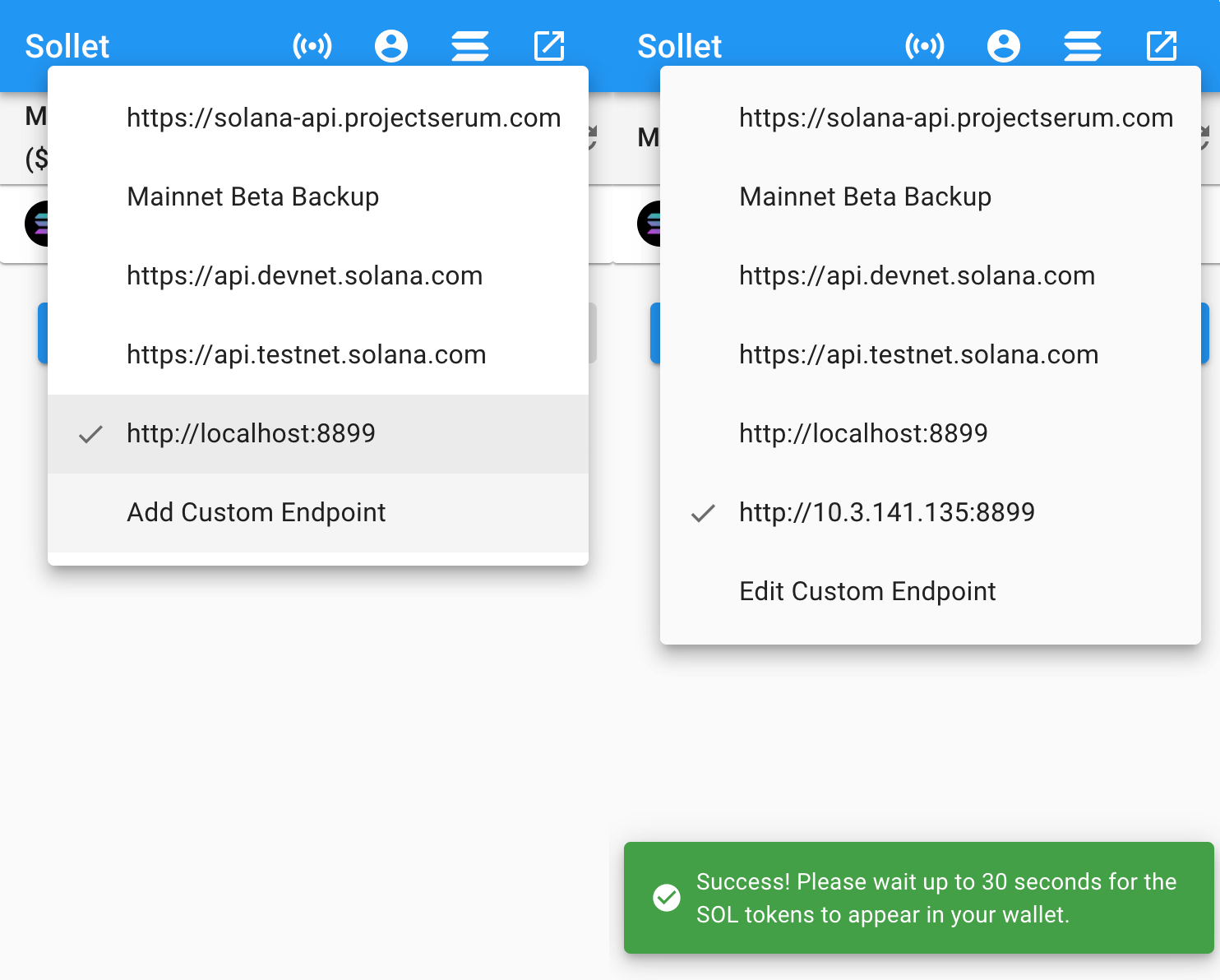
Task: Select http://localhost:8899 in right menu
Action: [931, 434]
